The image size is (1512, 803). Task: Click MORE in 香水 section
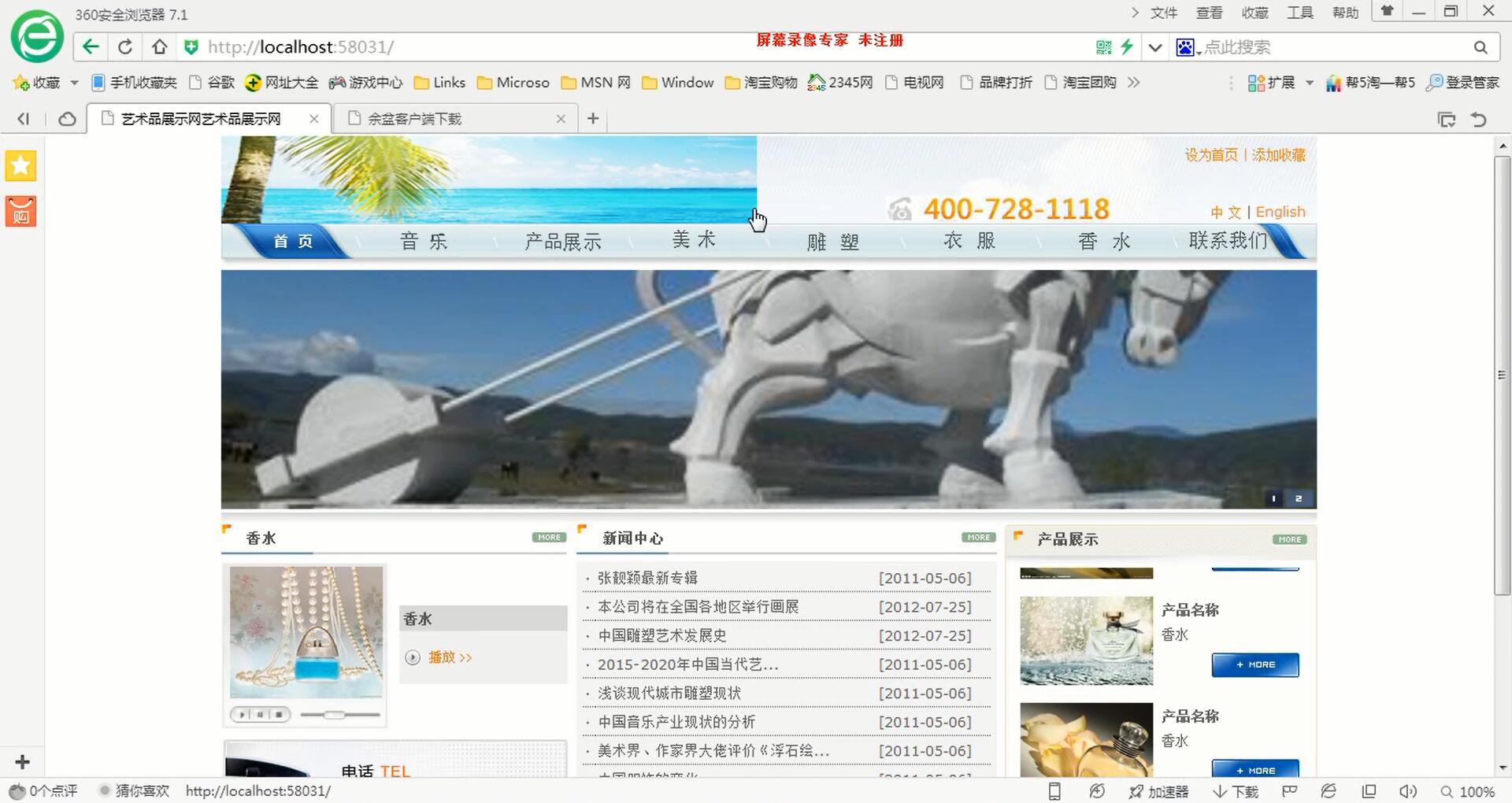point(550,538)
